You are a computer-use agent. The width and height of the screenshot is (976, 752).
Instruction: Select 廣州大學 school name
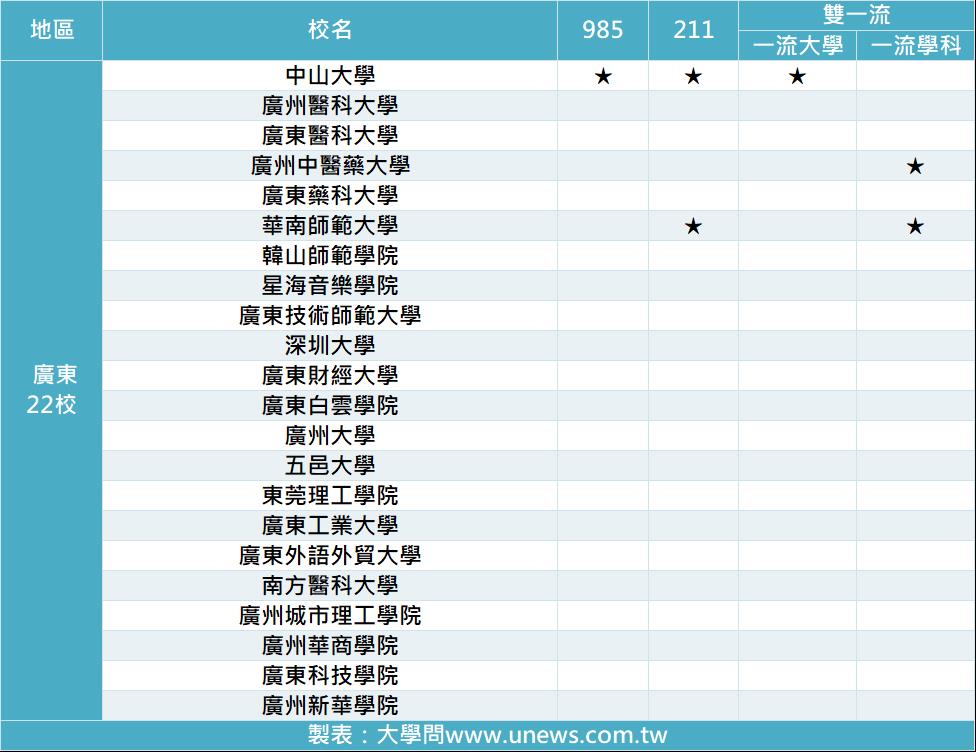[x=330, y=435]
